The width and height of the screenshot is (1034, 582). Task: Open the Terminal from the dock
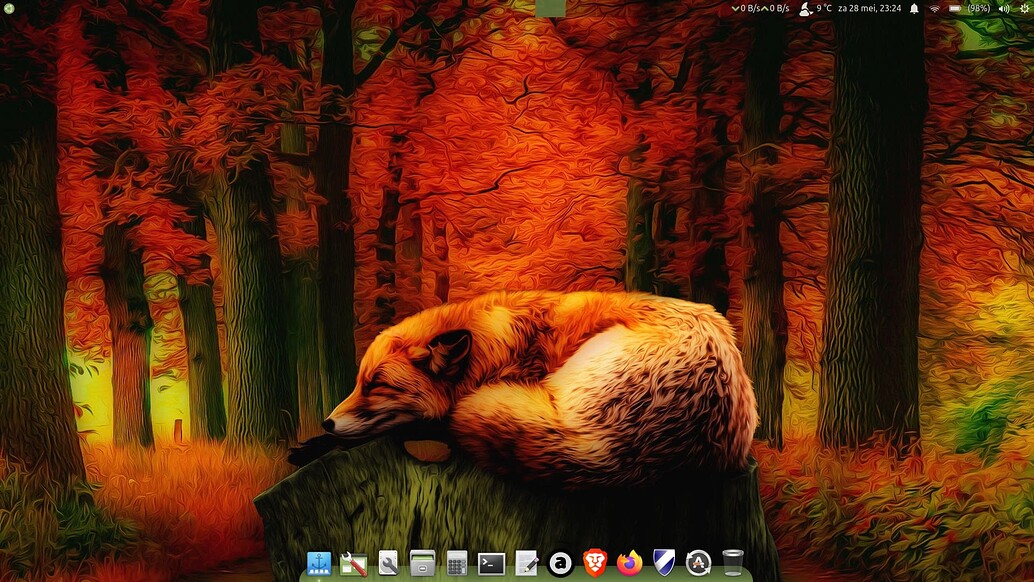(491, 564)
